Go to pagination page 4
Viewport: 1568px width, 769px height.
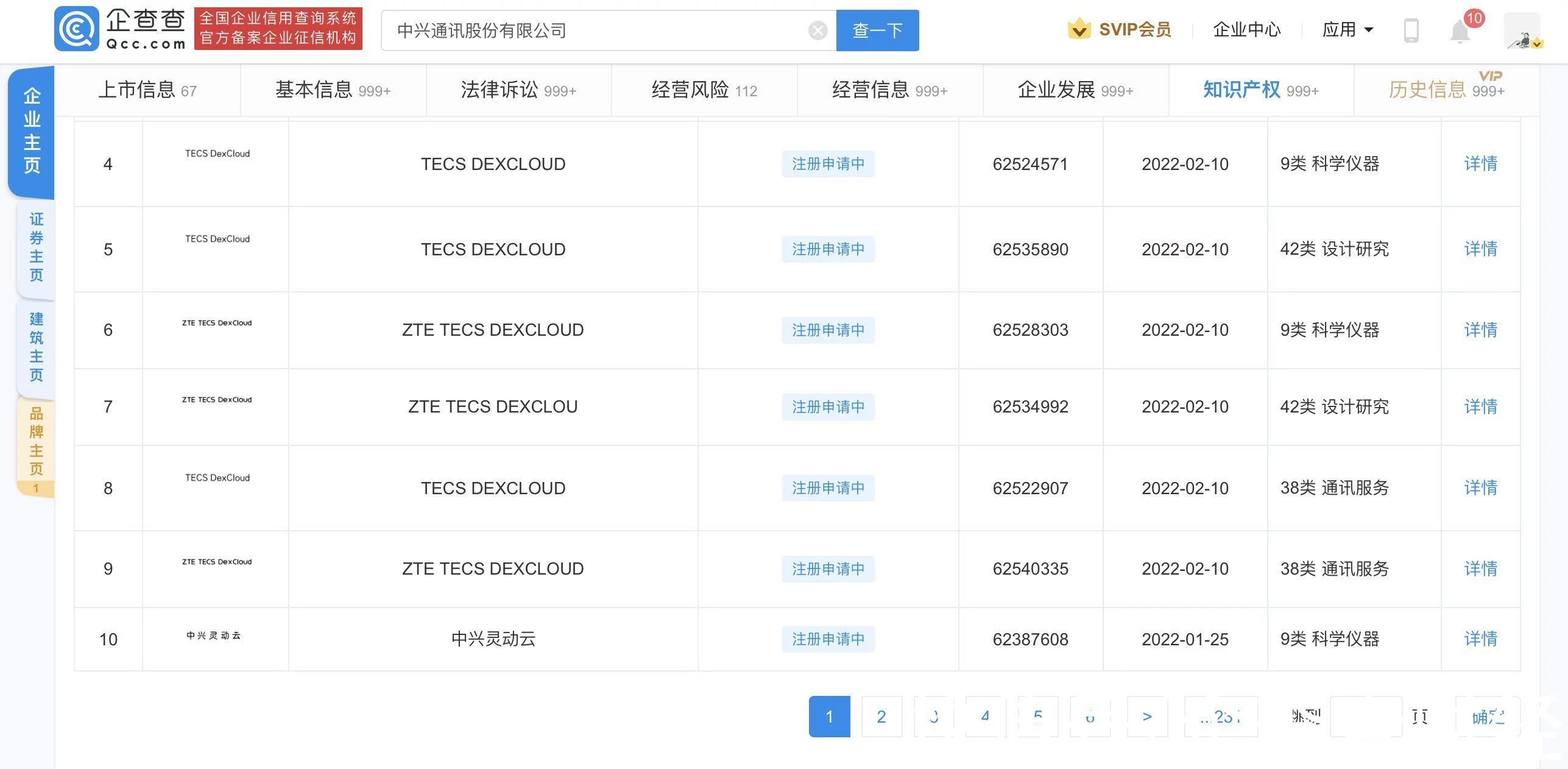pos(985,717)
